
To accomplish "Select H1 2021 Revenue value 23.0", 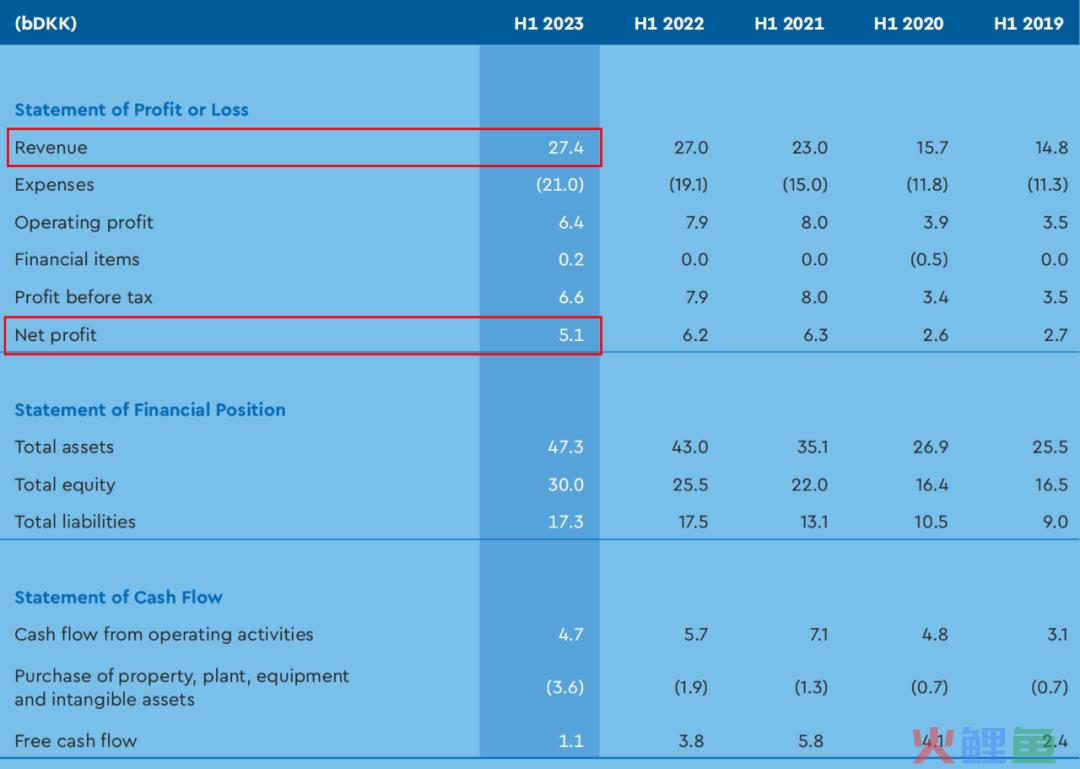I will [x=810, y=147].
